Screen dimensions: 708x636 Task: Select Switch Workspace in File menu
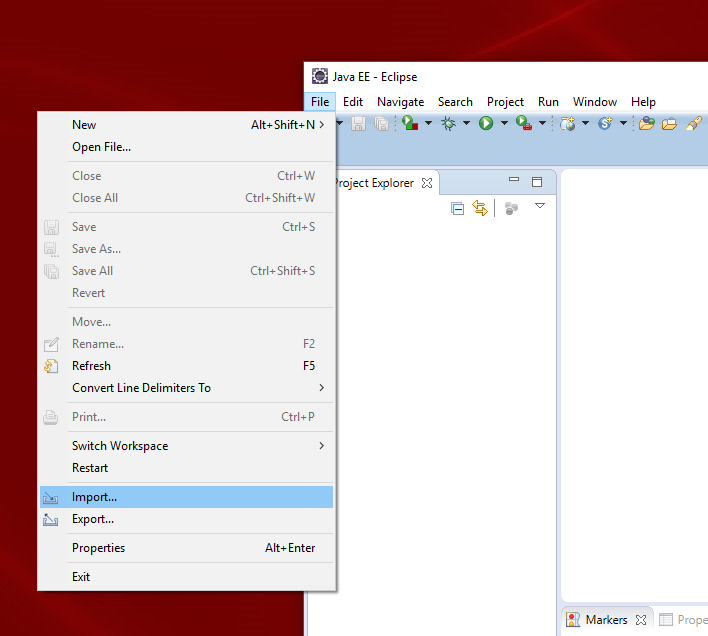[x=120, y=446]
